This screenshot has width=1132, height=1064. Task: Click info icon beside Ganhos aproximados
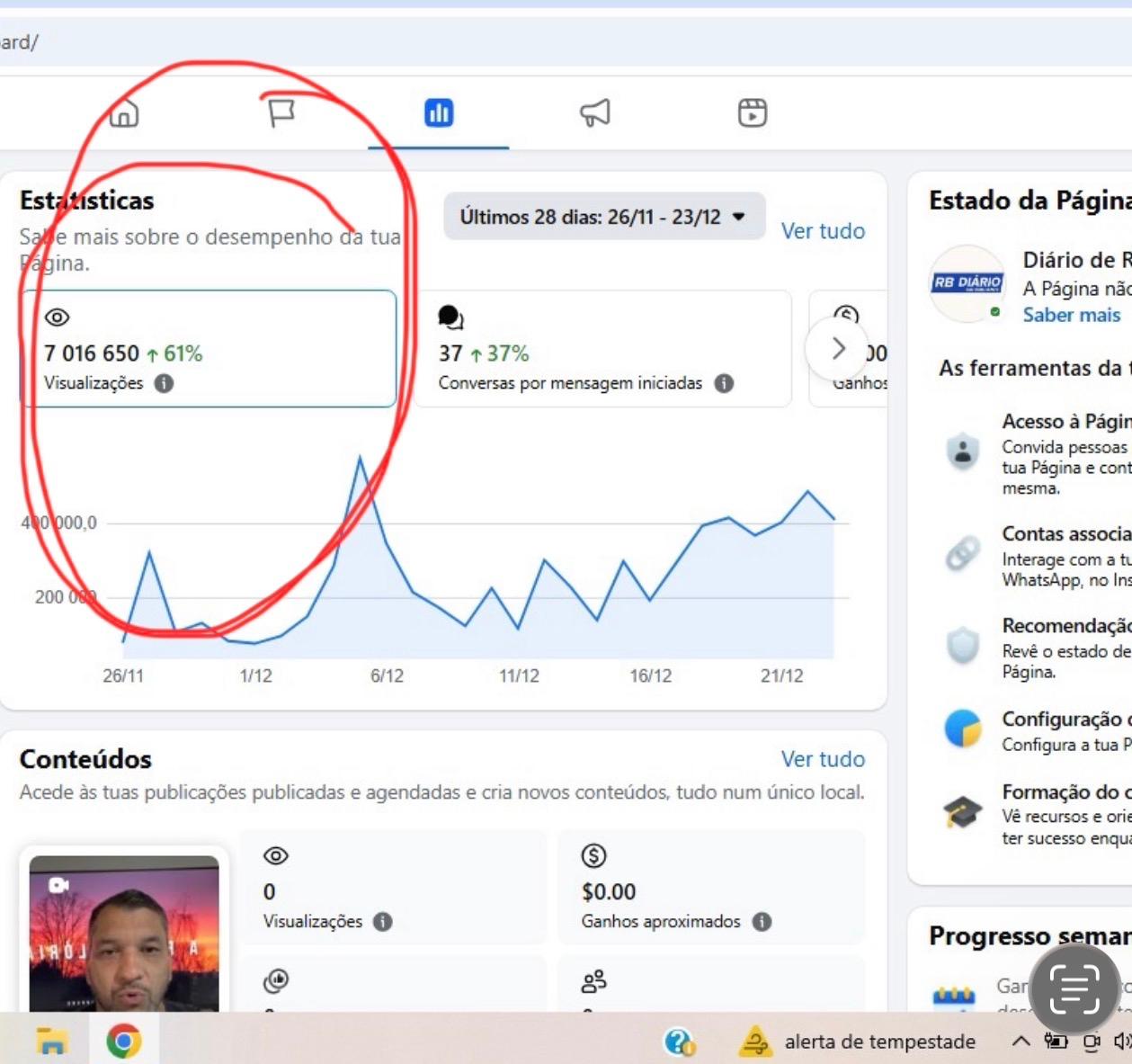click(x=762, y=921)
